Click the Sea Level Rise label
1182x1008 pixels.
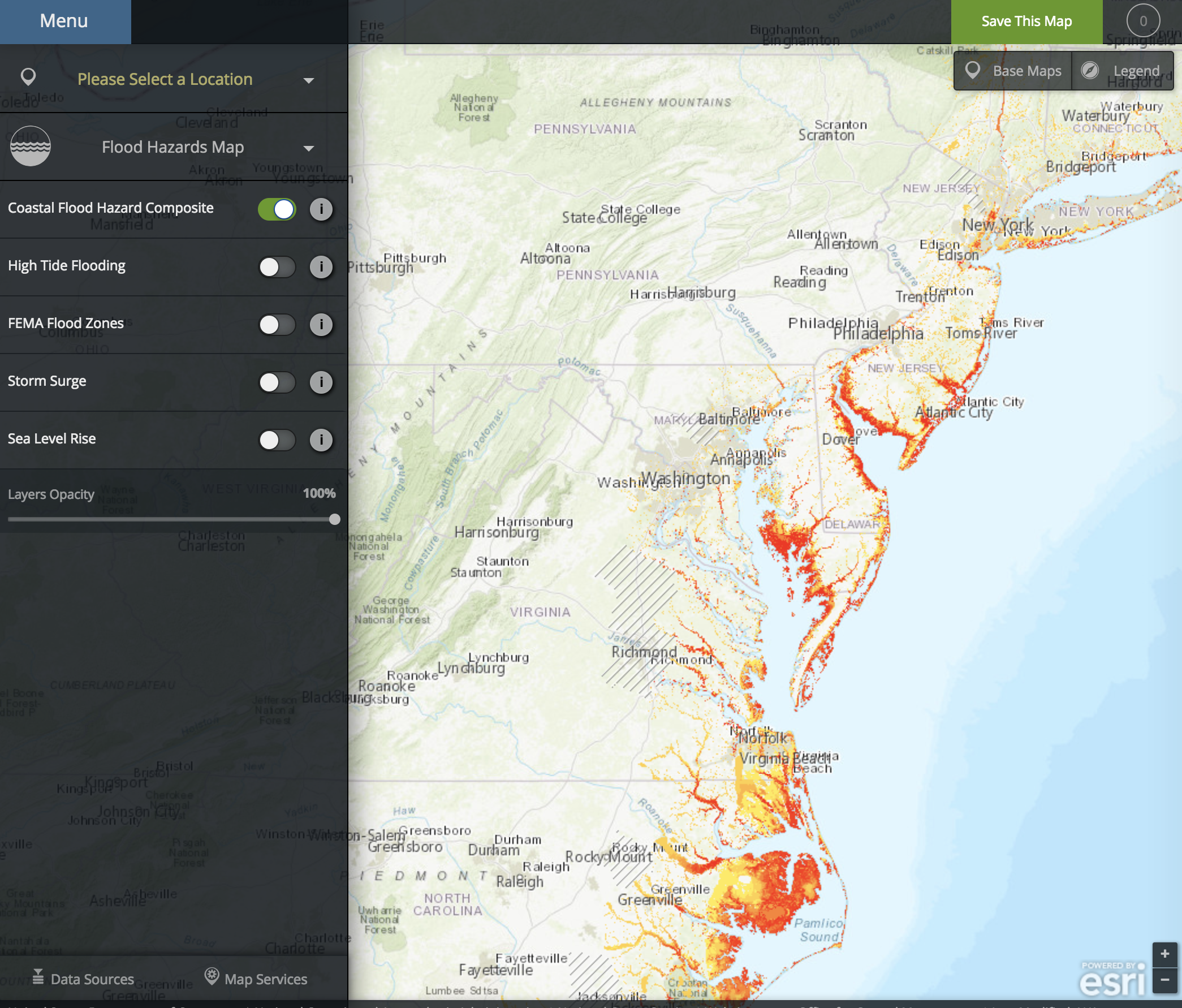(52, 438)
